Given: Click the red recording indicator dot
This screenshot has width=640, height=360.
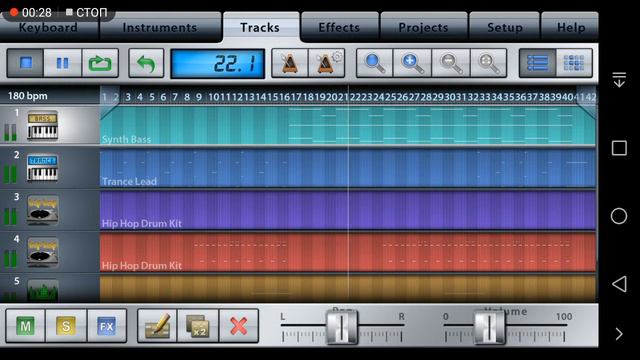Looking at the screenshot, I should point(14,12).
